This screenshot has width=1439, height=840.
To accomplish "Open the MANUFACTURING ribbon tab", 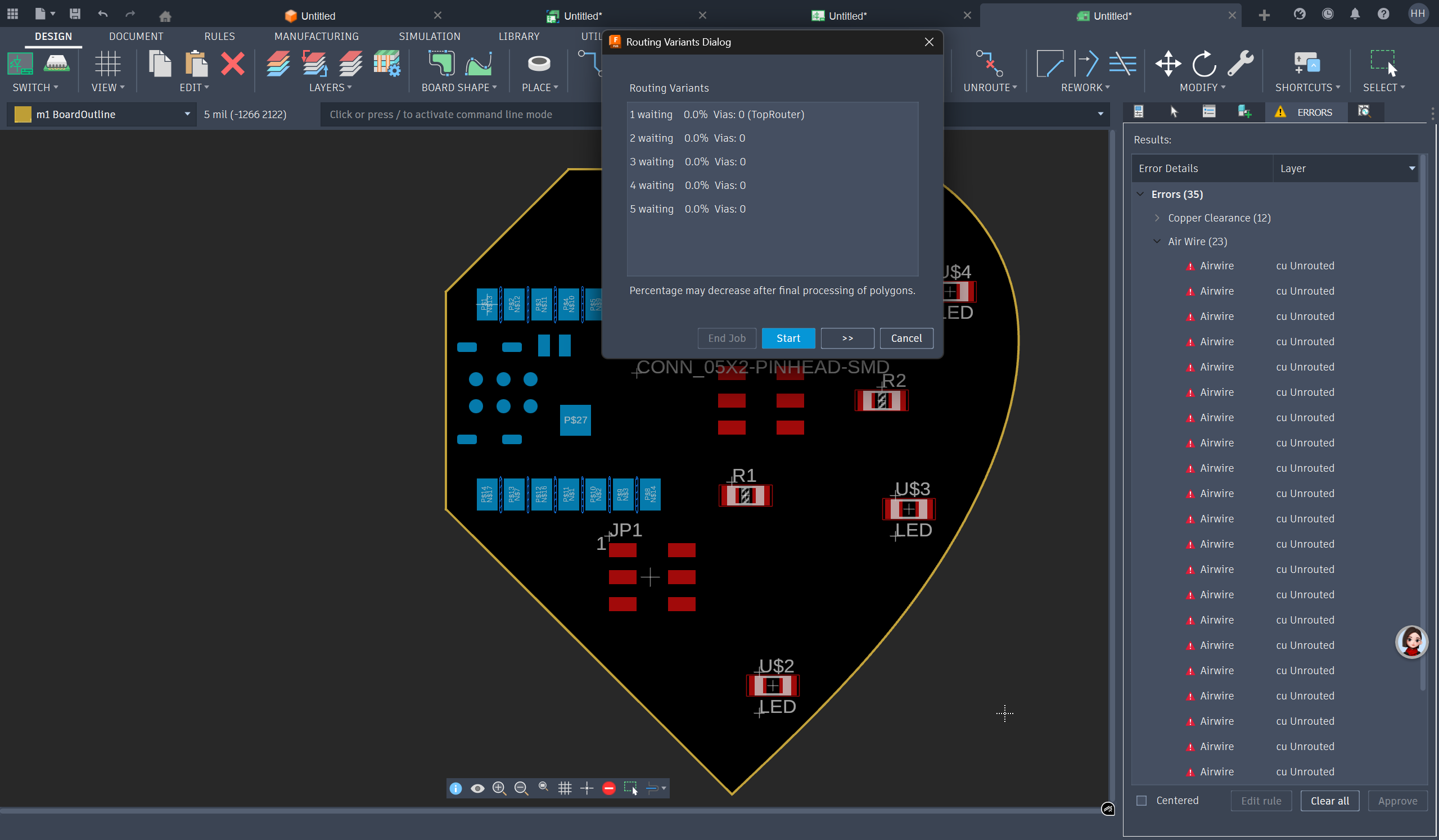I will pos(317,36).
